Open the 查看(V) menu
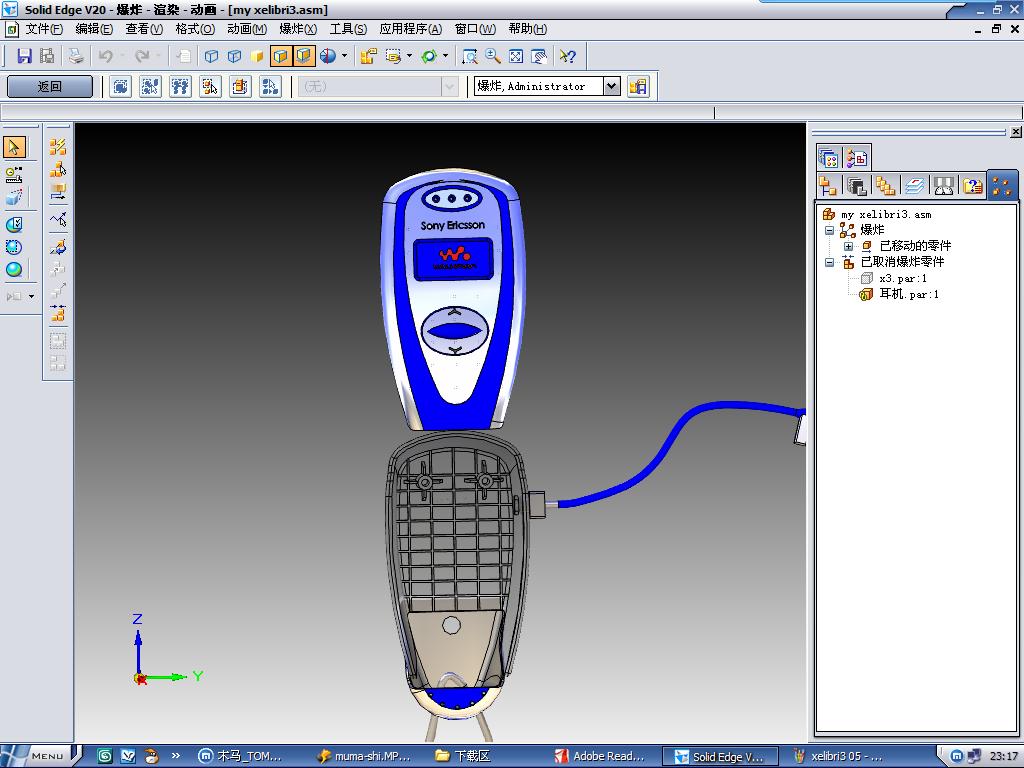1024x768 pixels. click(144, 29)
